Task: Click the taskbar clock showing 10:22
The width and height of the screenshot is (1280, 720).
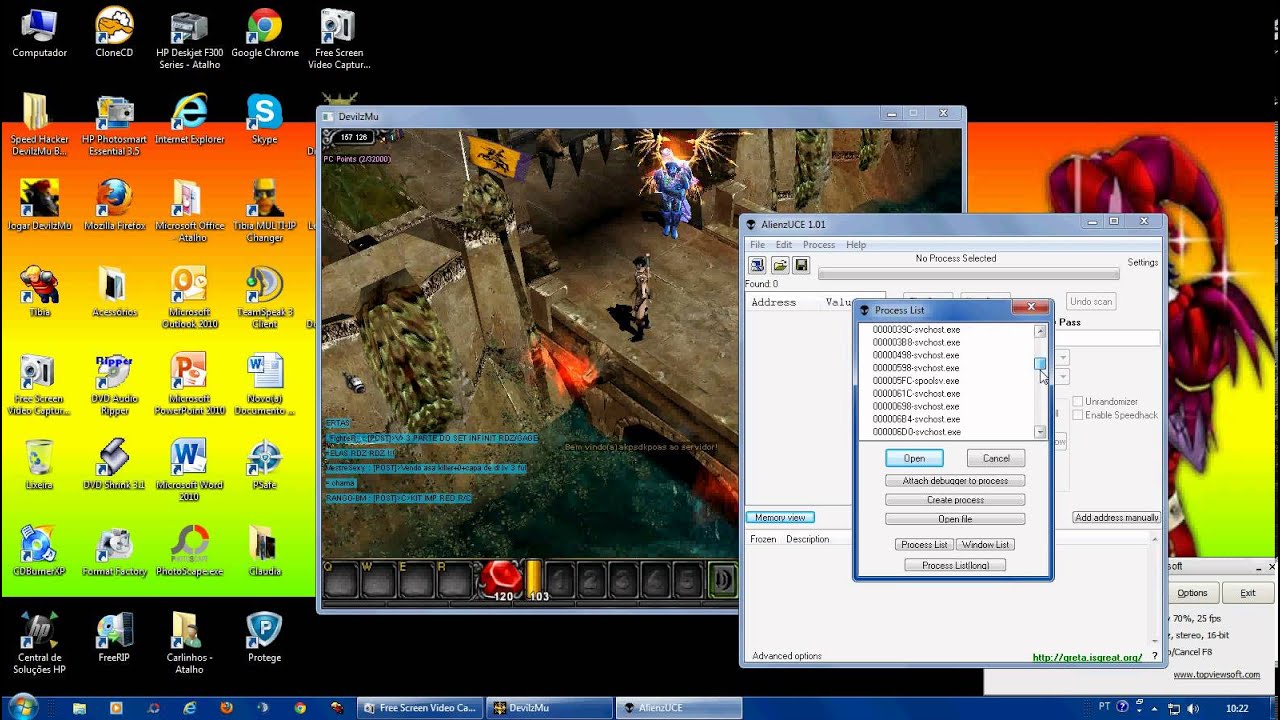Action: [1237, 708]
